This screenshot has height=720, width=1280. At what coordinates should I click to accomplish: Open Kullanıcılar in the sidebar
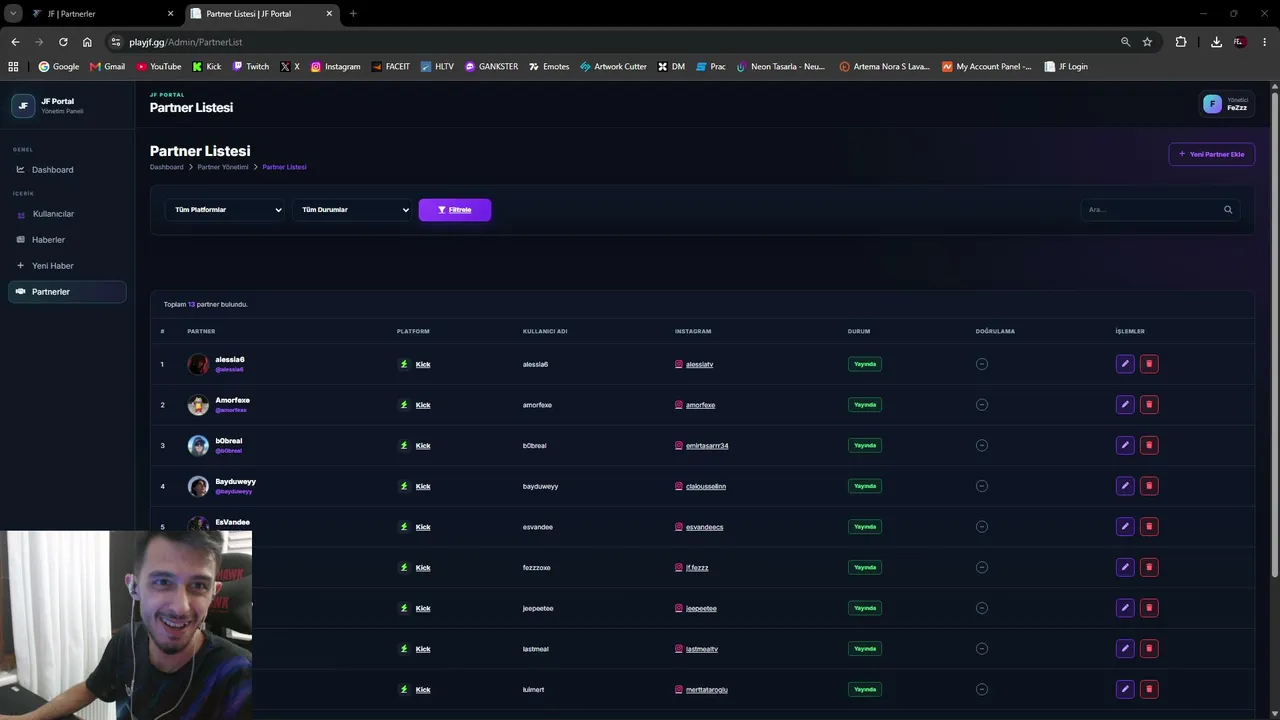[67, 214]
